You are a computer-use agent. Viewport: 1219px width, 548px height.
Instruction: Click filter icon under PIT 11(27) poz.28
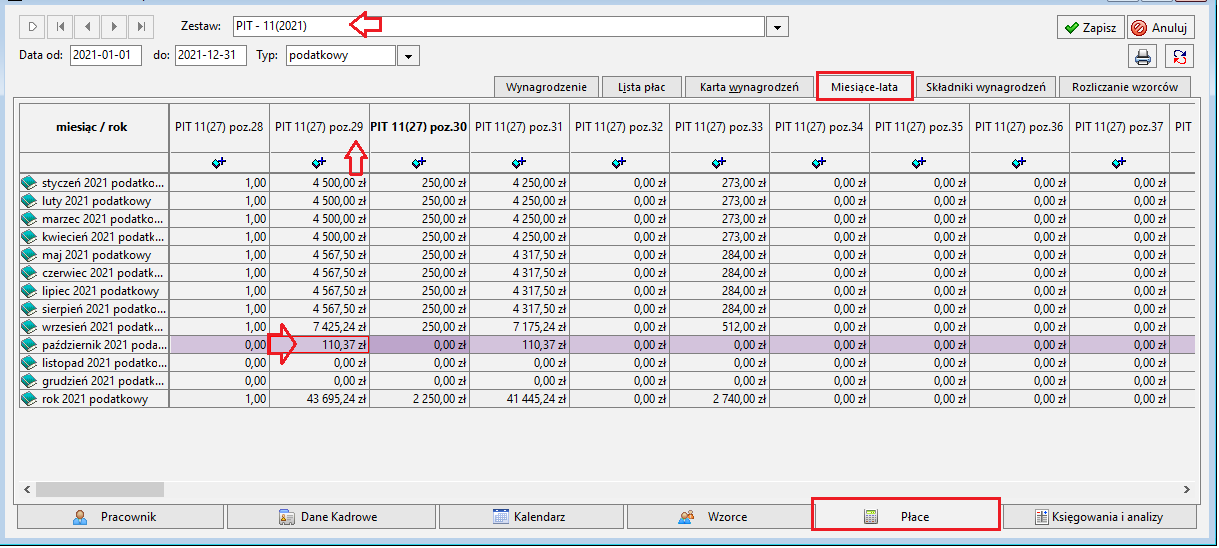[x=219, y=162]
